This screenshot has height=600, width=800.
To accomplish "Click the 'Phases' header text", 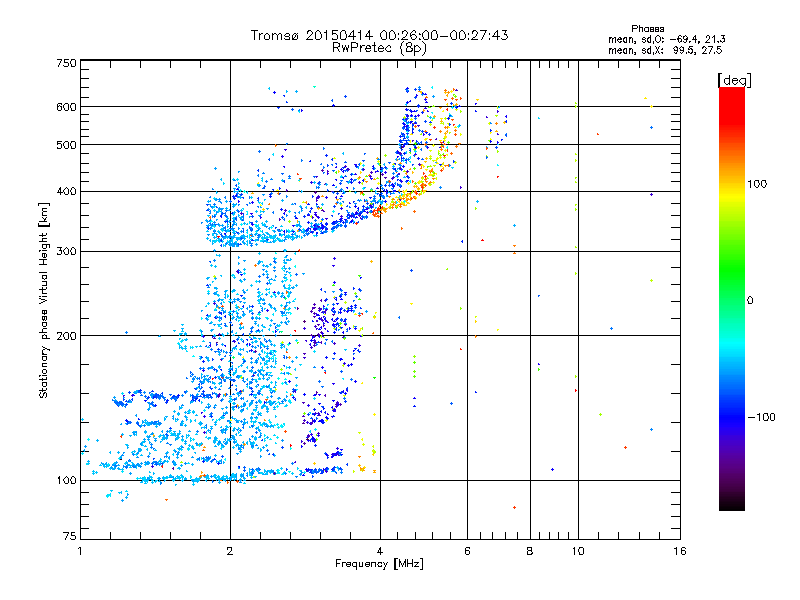I will coord(647,29).
